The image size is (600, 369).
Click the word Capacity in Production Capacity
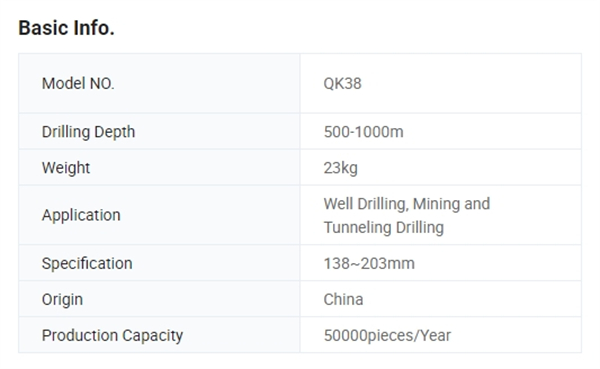click(x=153, y=336)
